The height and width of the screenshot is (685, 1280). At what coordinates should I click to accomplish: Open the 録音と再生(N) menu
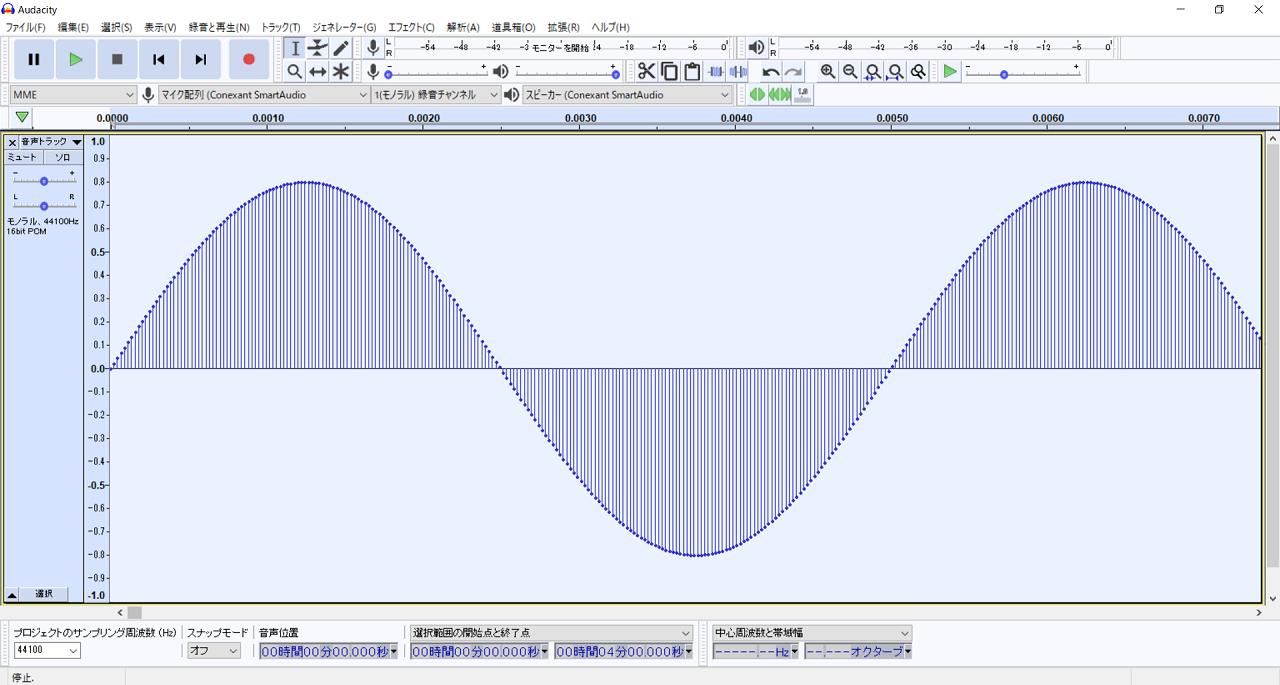219,27
